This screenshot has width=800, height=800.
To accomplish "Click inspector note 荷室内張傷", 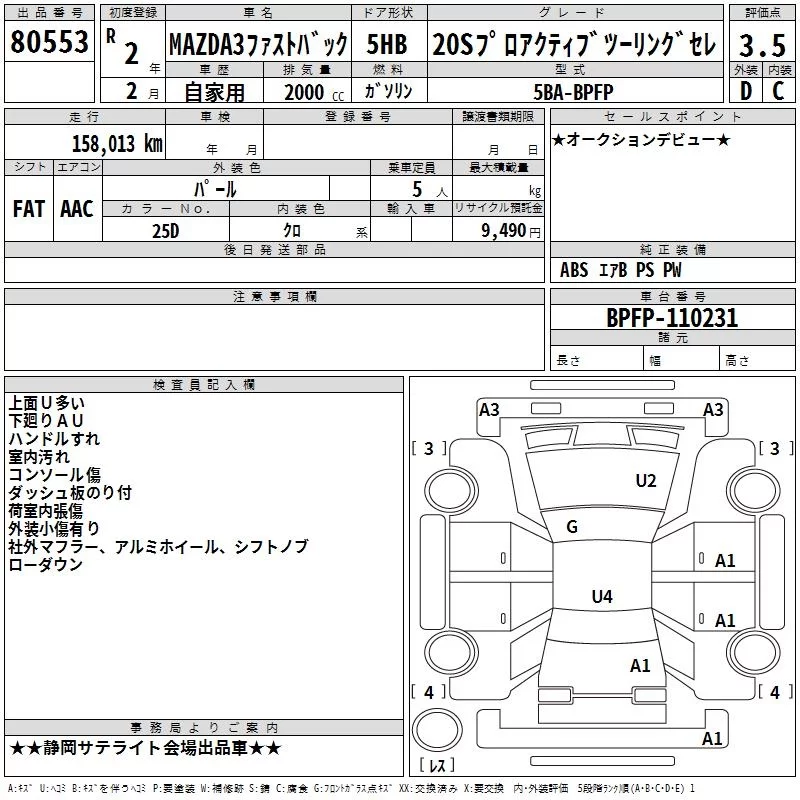I will (x=45, y=510).
